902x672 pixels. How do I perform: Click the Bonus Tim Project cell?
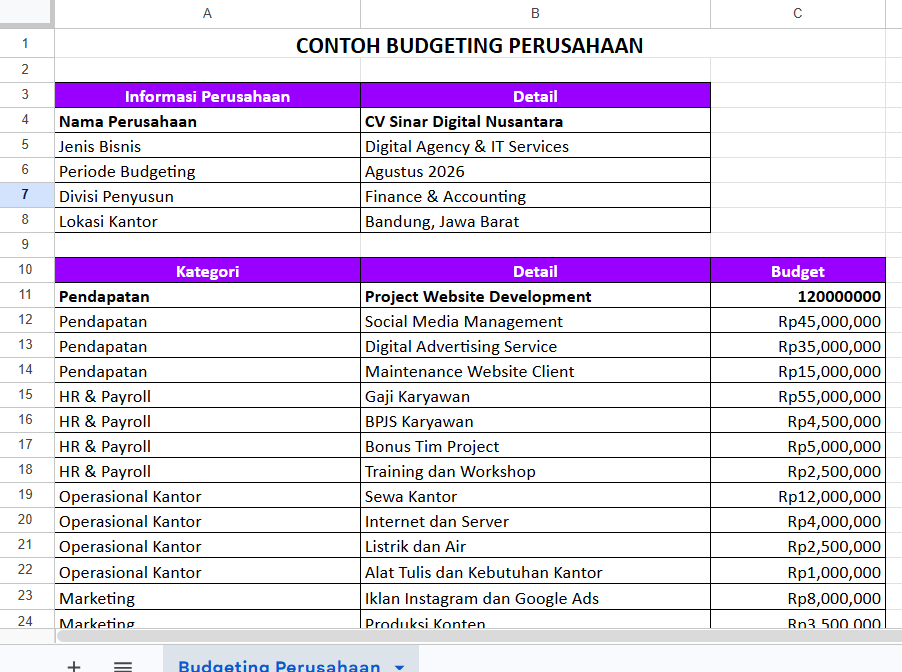(x=536, y=446)
